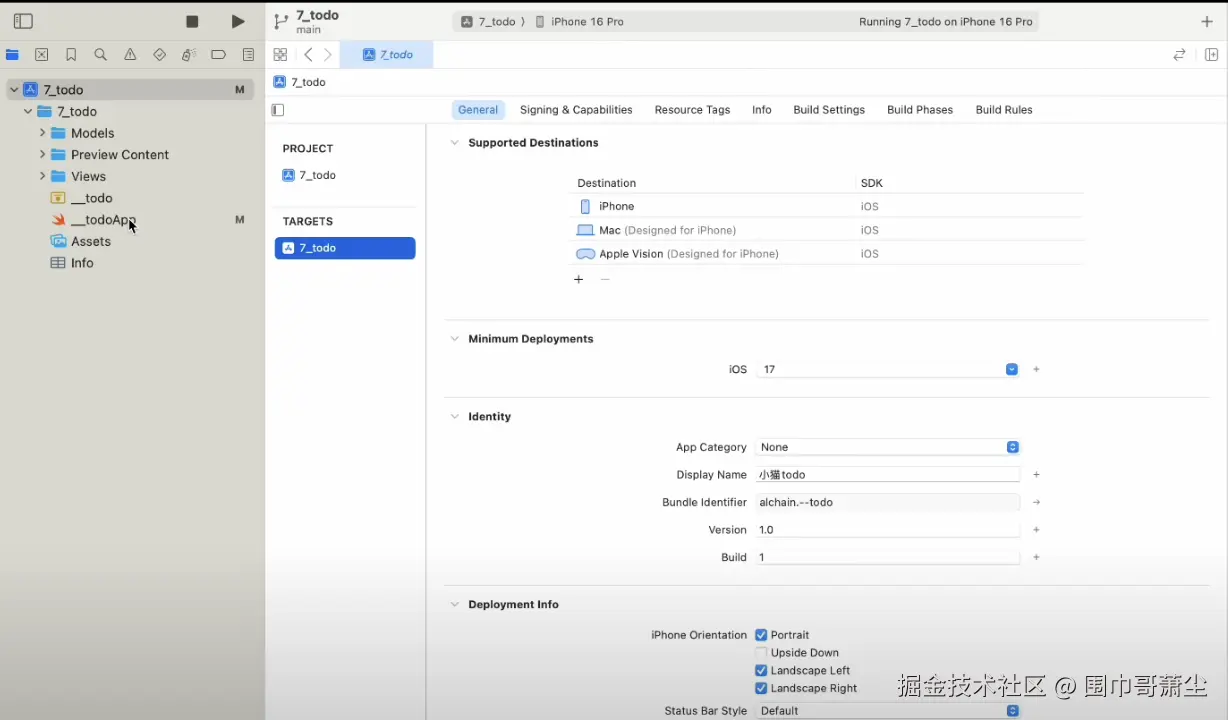The height and width of the screenshot is (720, 1228).
Task: Switch to Resource Tags tab
Action: click(x=692, y=110)
